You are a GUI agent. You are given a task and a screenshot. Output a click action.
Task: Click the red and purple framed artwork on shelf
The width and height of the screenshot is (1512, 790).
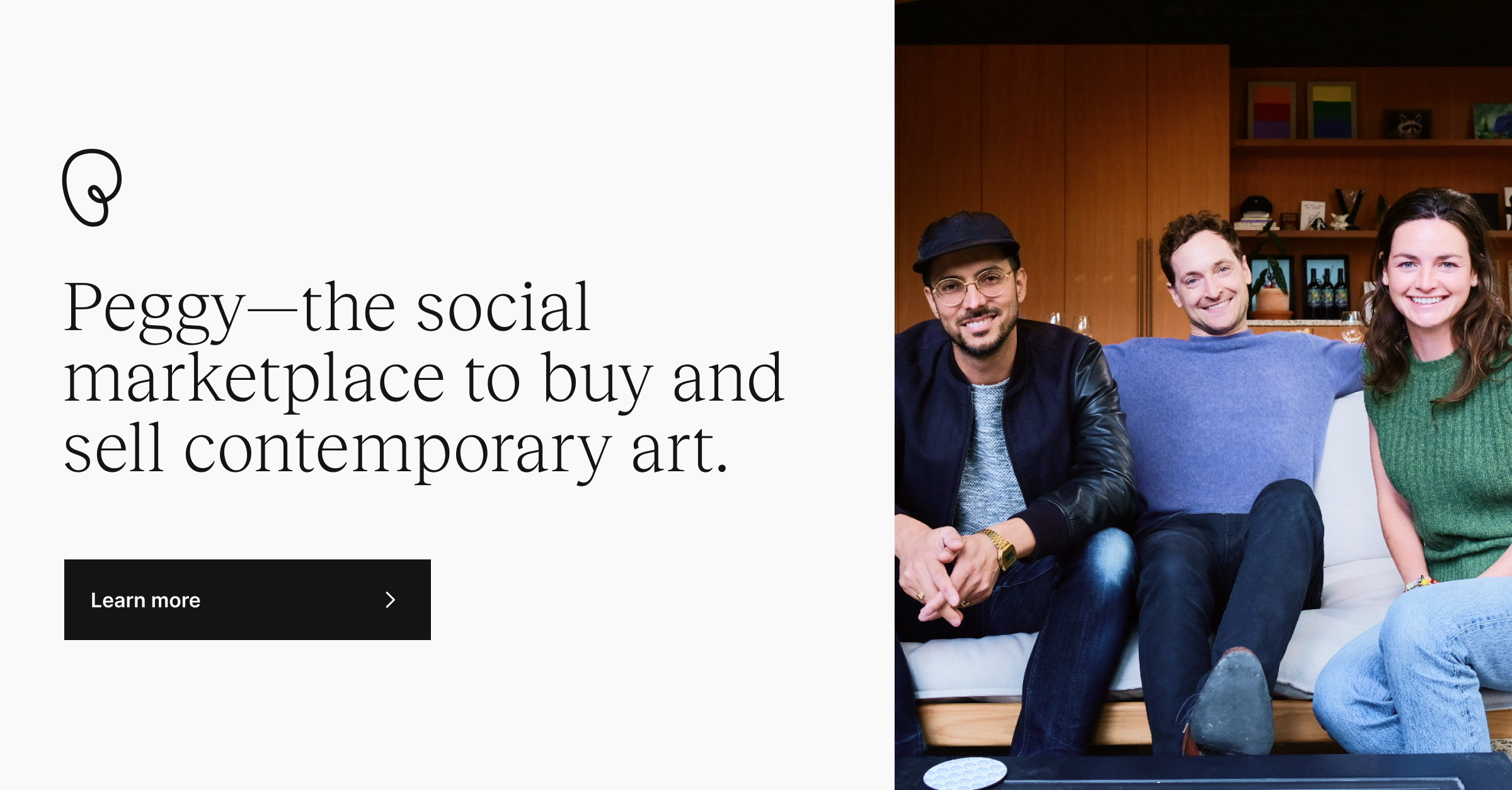1272,110
